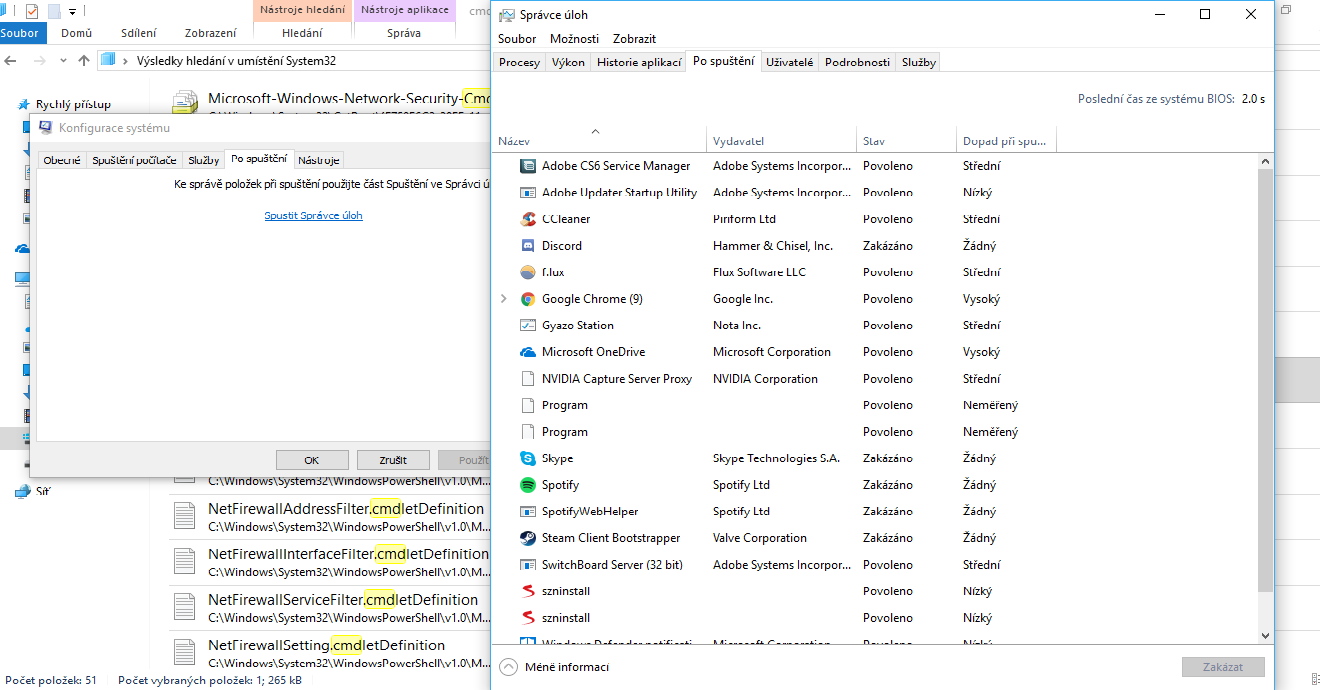Expand the Google Chrome (9) group

coord(503,299)
